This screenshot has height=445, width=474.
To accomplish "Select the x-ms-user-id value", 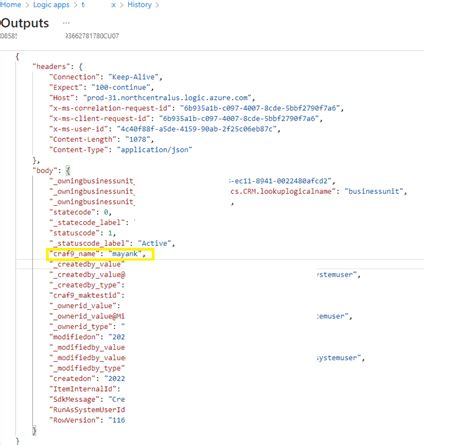I will pyautogui.click(x=197, y=129).
